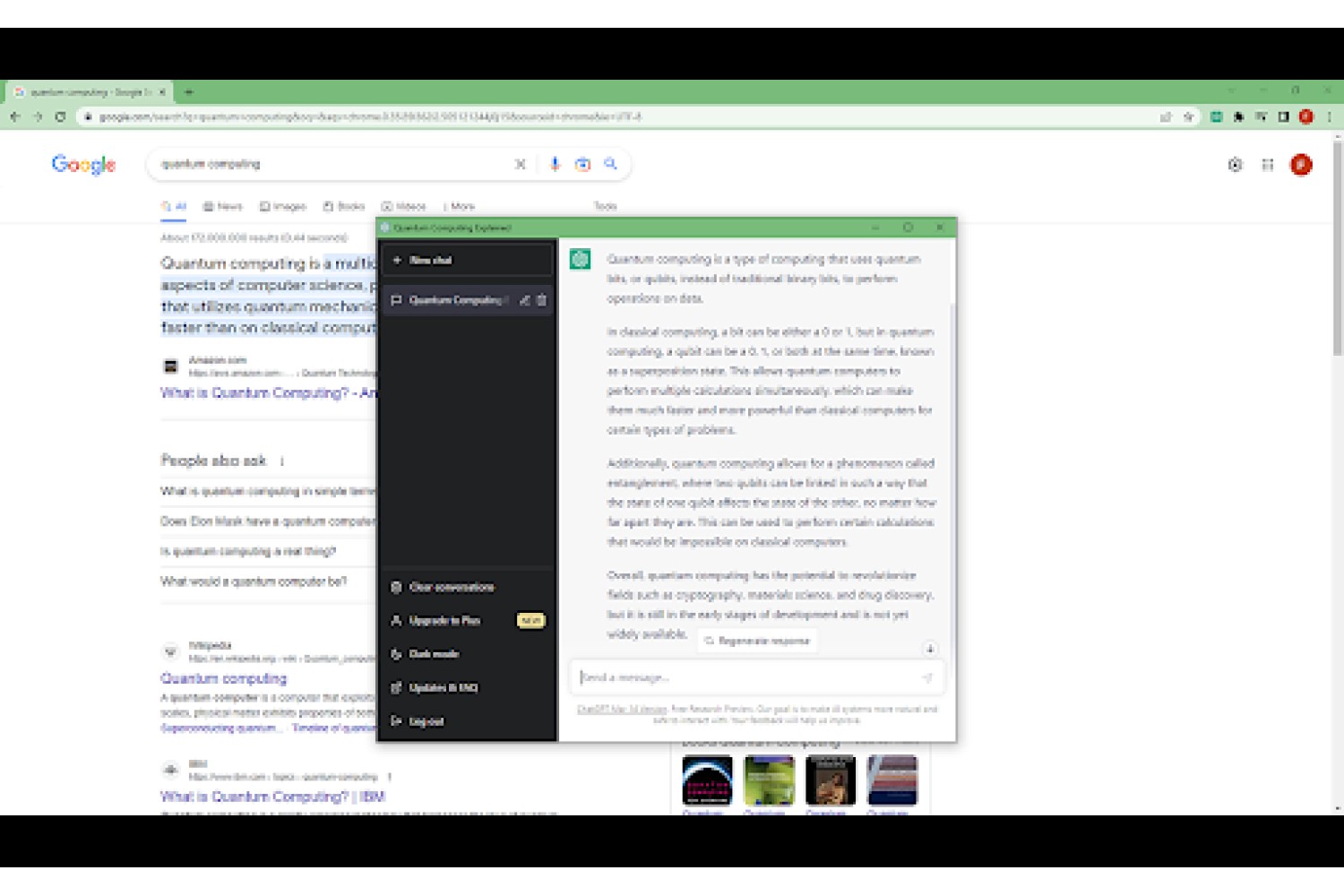Open IBM result three-dot options
Screen dimensions: 1344x896
[389, 777]
